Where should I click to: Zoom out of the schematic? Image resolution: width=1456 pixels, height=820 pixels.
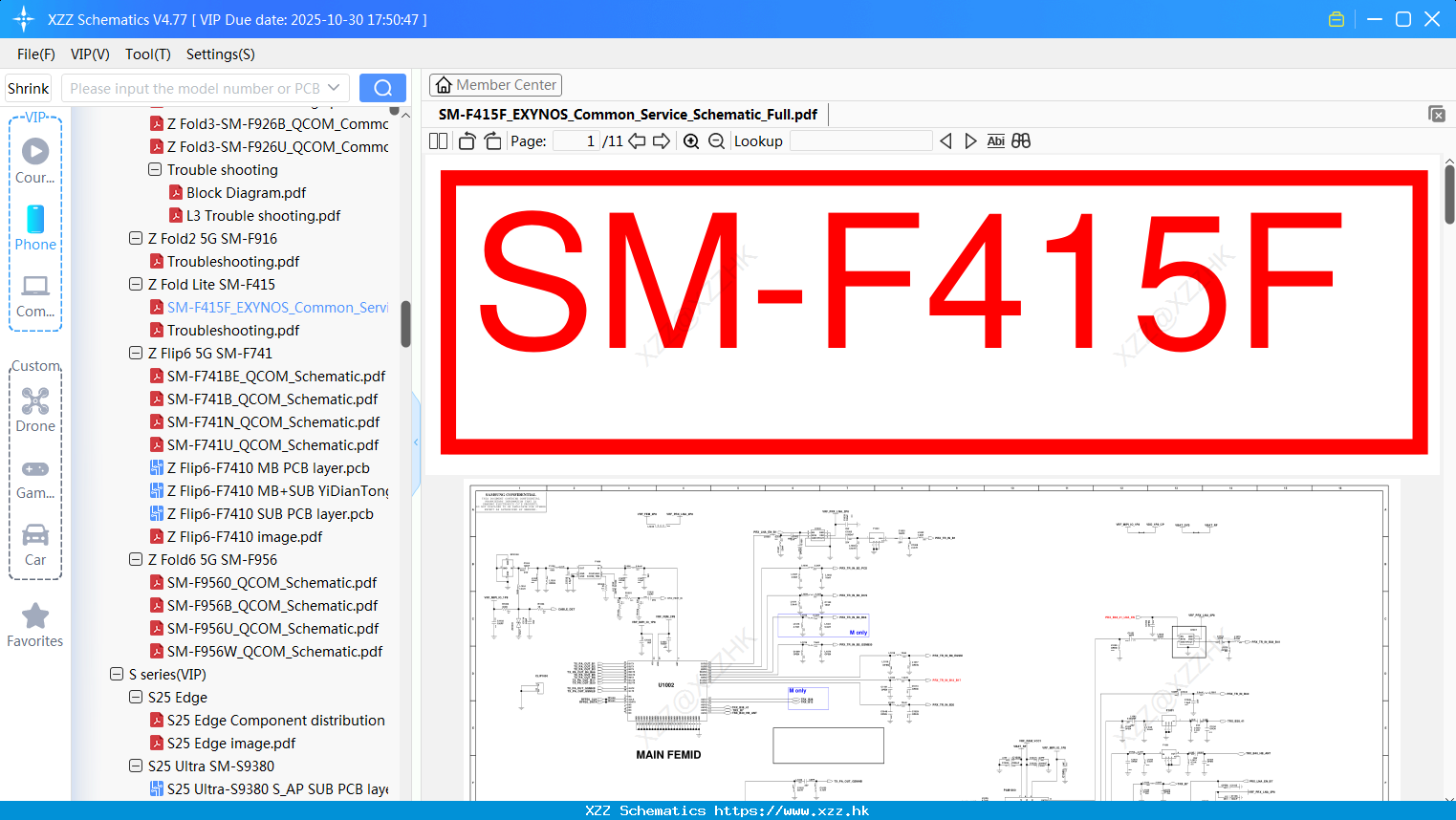[716, 141]
